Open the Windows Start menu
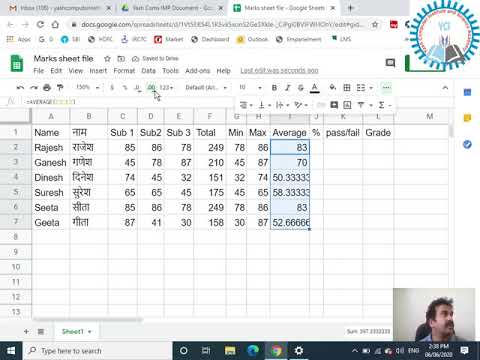This screenshot has height=360, width=480. point(11,351)
